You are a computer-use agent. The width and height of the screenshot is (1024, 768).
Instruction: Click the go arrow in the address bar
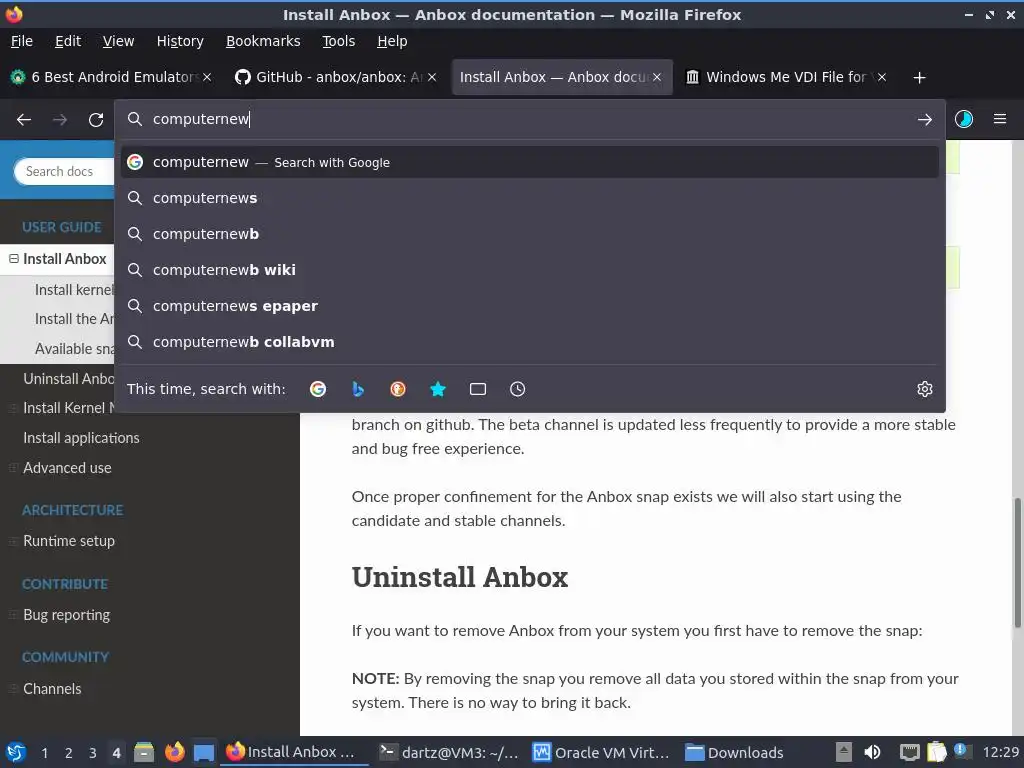point(924,120)
